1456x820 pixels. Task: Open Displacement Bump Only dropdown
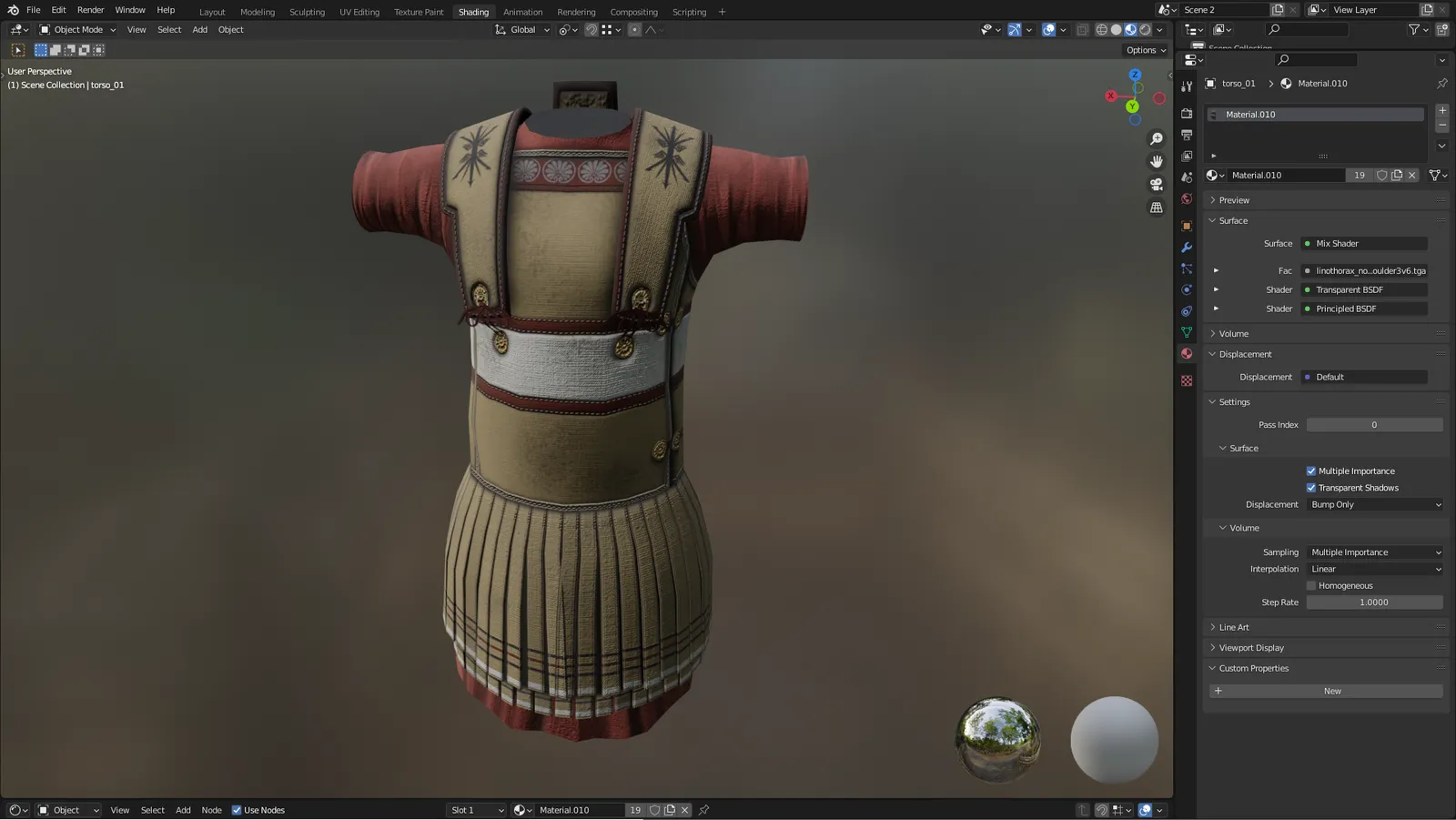point(1375,505)
